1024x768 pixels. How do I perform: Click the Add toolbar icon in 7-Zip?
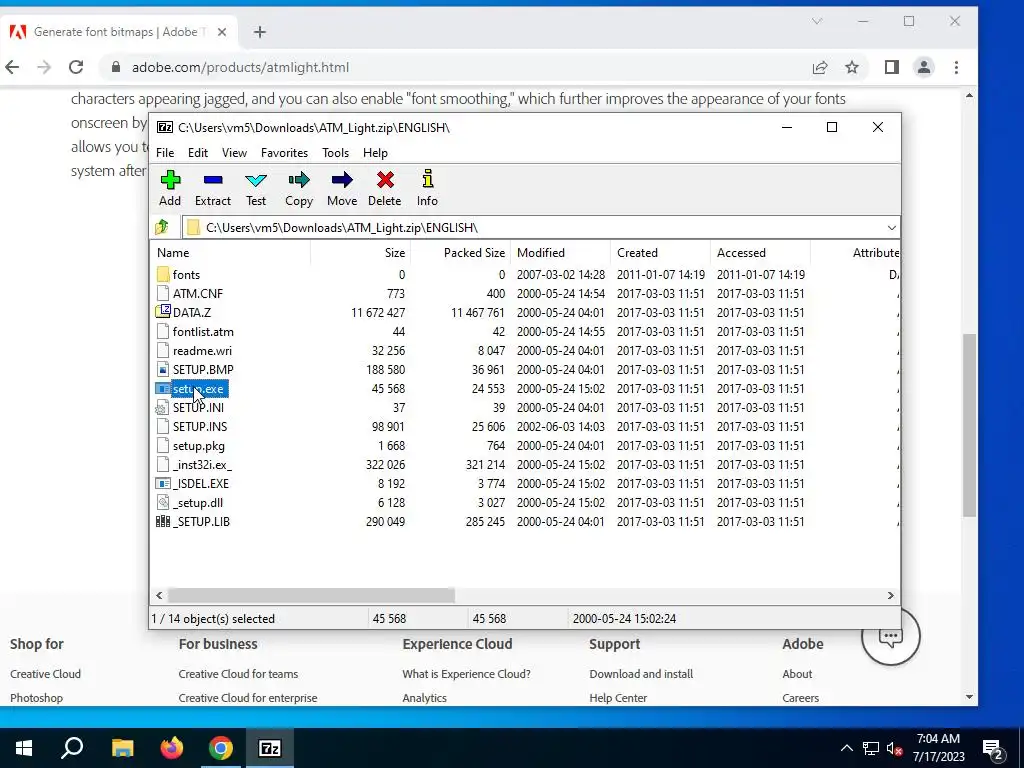point(170,180)
